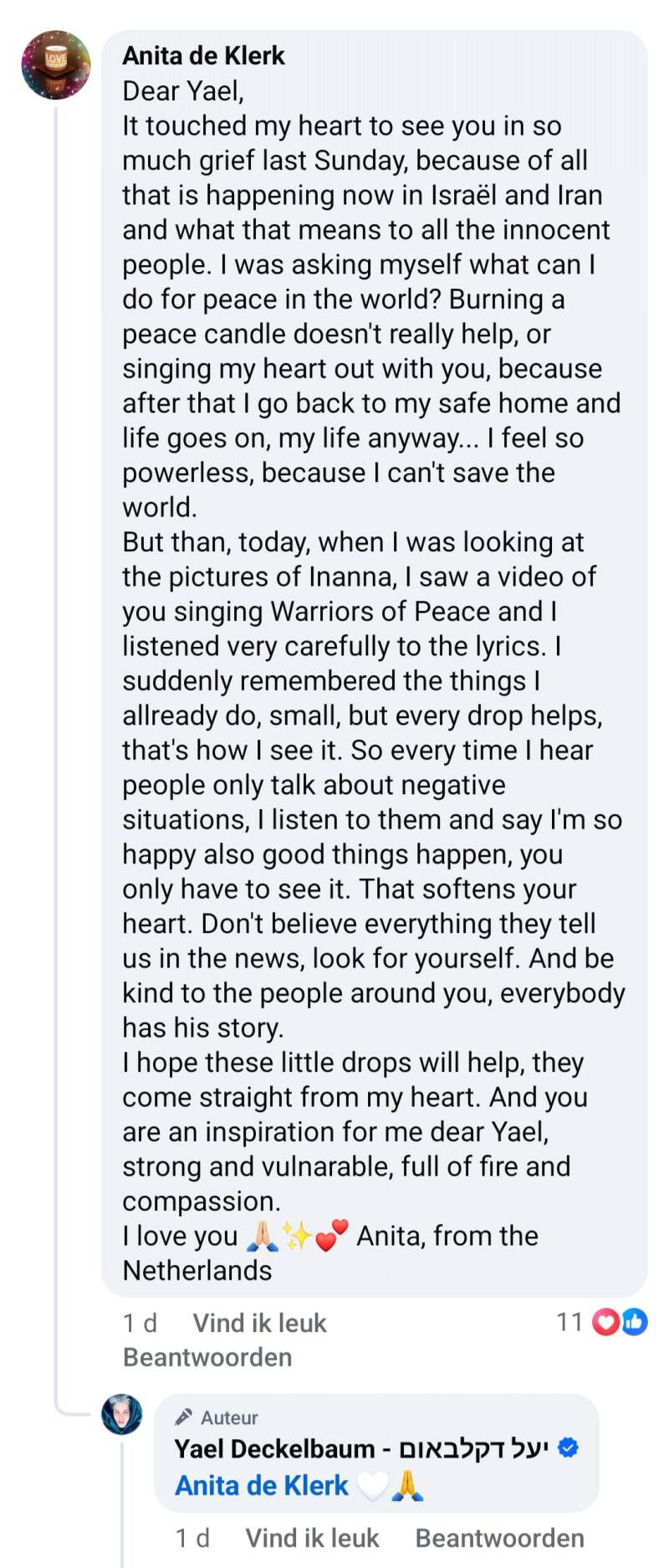Click the white heart emoji in Yael's reply
Screen dimensions: 669x1568
tap(372, 1486)
